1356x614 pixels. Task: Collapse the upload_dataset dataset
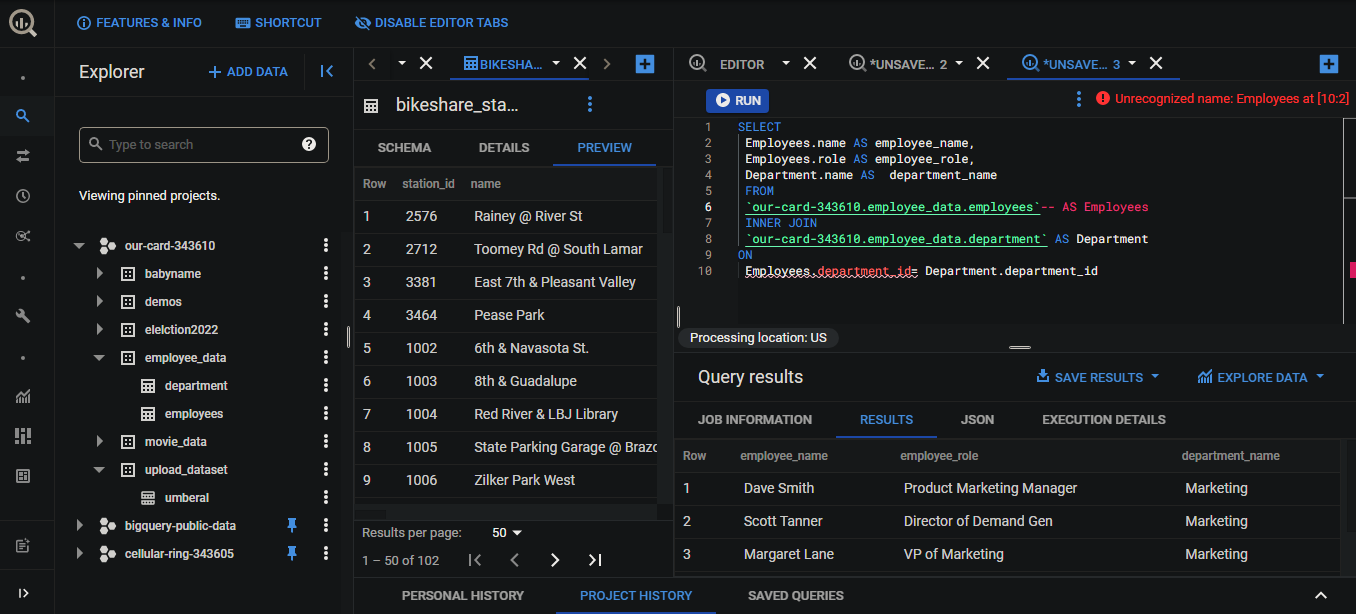[x=99, y=470]
